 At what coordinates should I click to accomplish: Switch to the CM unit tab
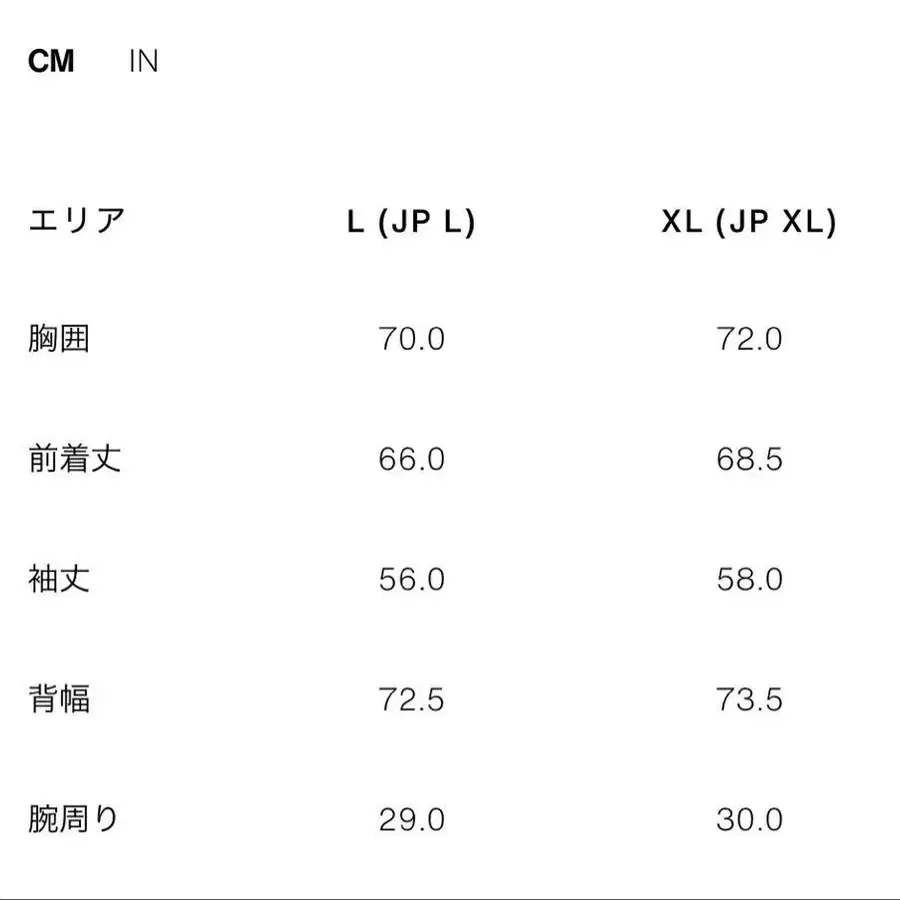point(51,62)
